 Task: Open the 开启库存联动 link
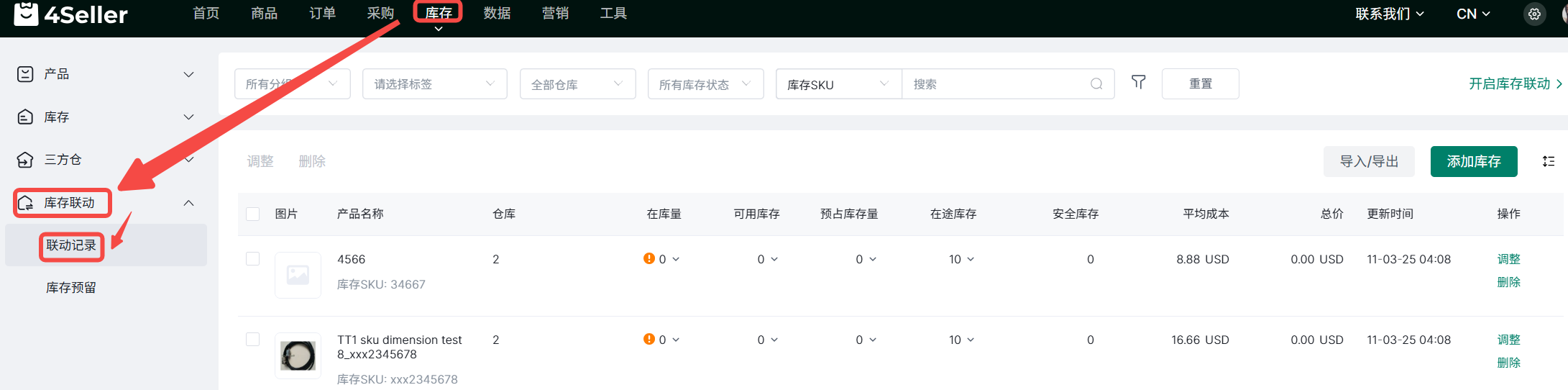1514,83
